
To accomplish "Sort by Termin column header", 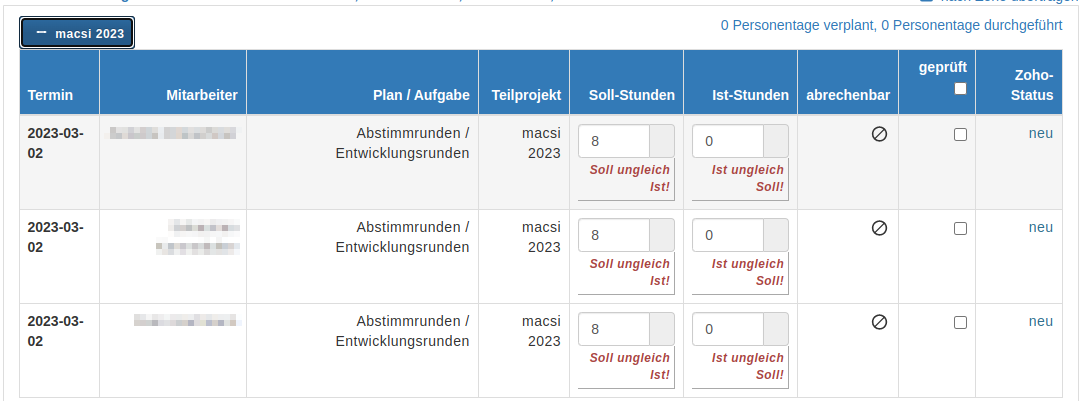I will coord(50,95).
